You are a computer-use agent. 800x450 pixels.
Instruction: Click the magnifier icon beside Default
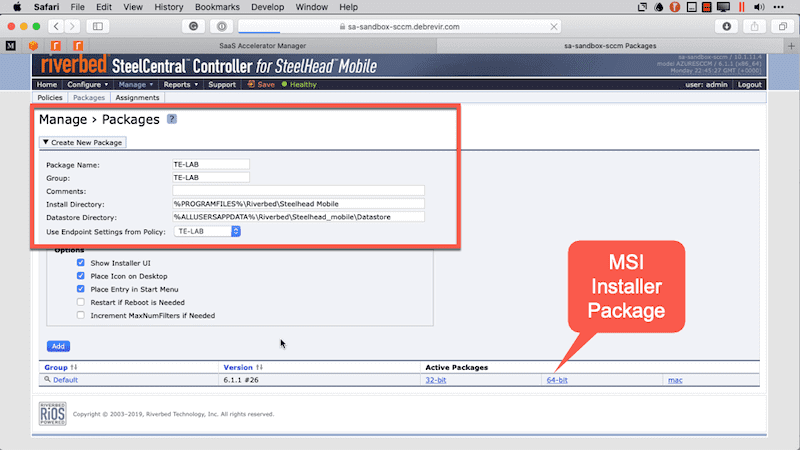point(47,380)
